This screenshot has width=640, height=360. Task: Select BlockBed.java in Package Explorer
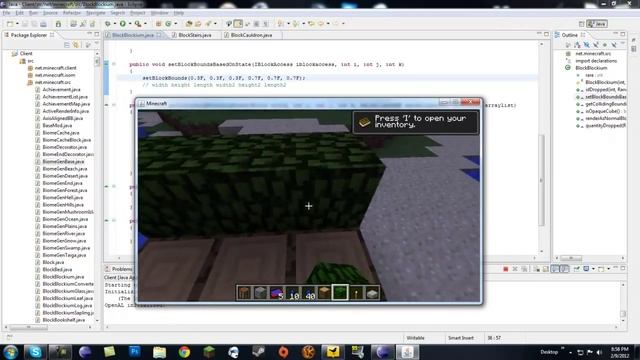(57, 269)
